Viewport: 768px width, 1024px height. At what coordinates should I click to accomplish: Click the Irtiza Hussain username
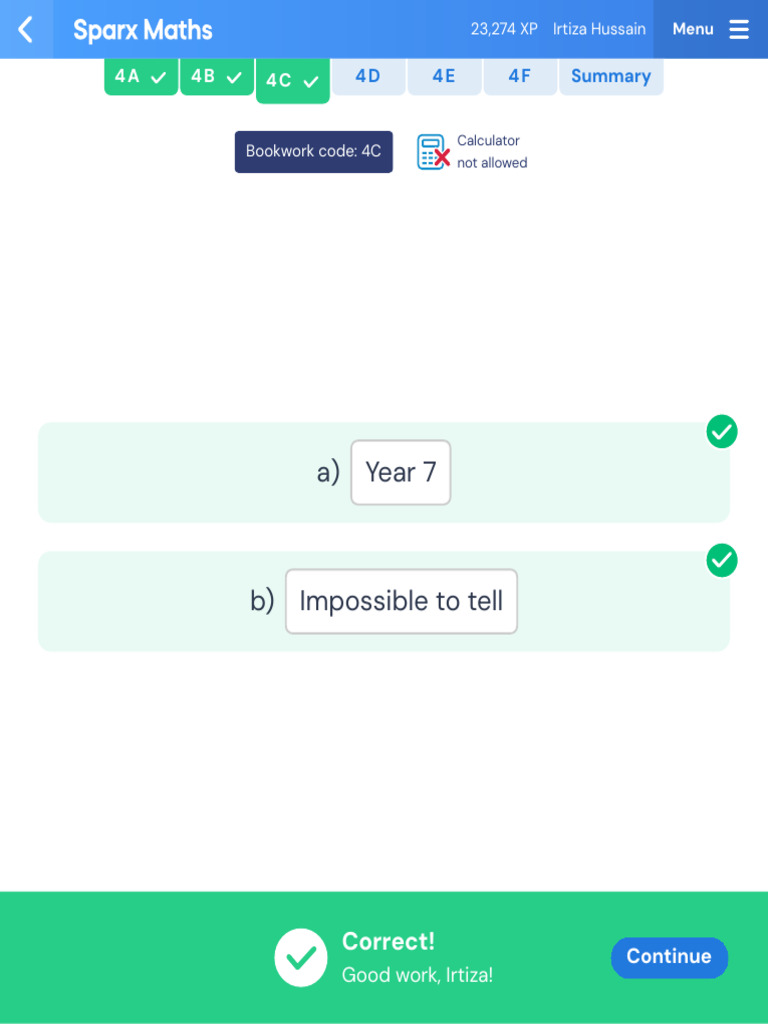599,29
